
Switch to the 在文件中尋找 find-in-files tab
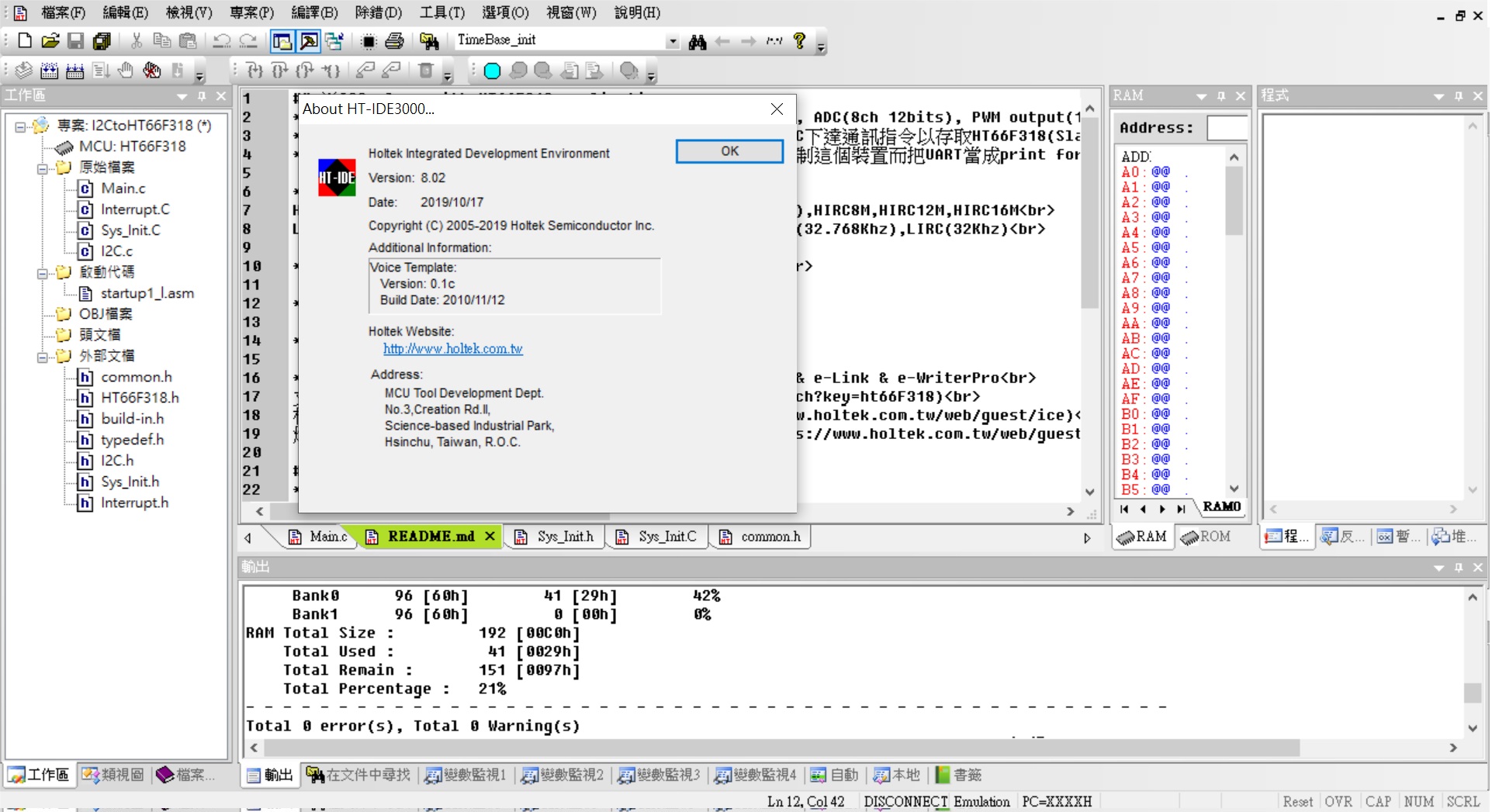358,775
